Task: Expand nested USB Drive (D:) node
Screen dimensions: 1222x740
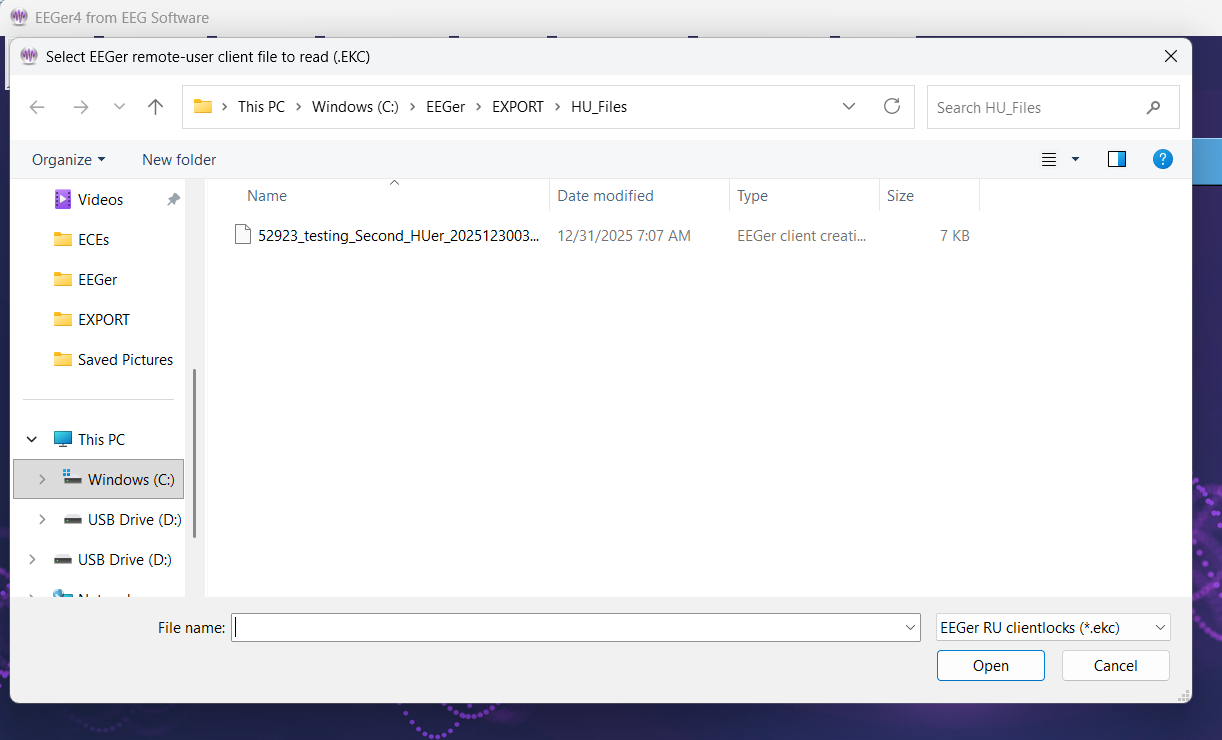Action: [x=42, y=519]
